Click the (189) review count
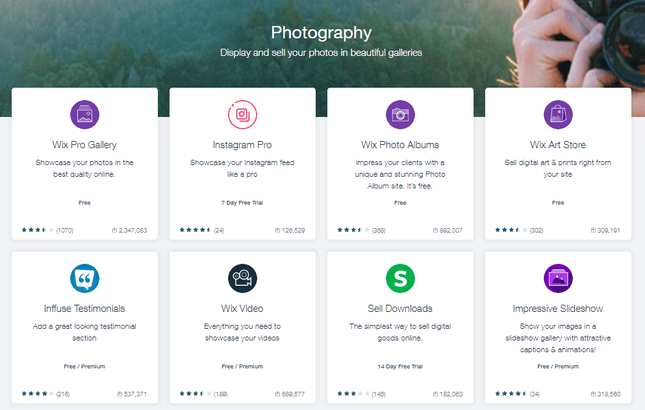 [x=221, y=394]
